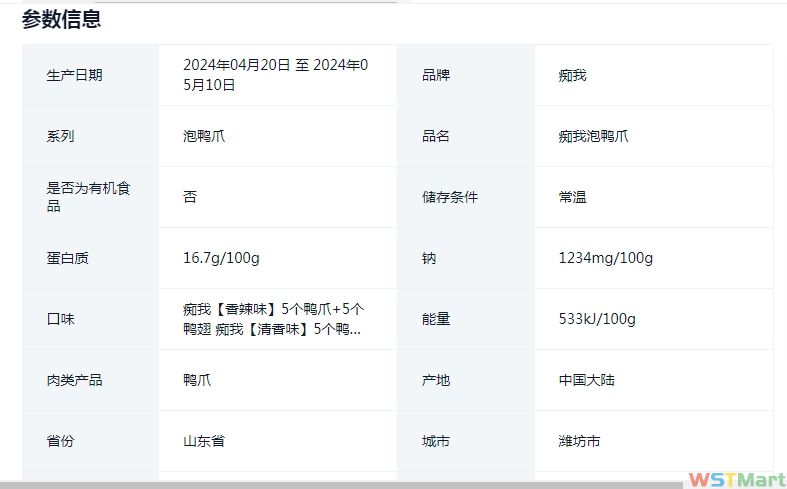Select the protein value 16.7g/100g
This screenshot has width=787, height=489.
[221, 258]
